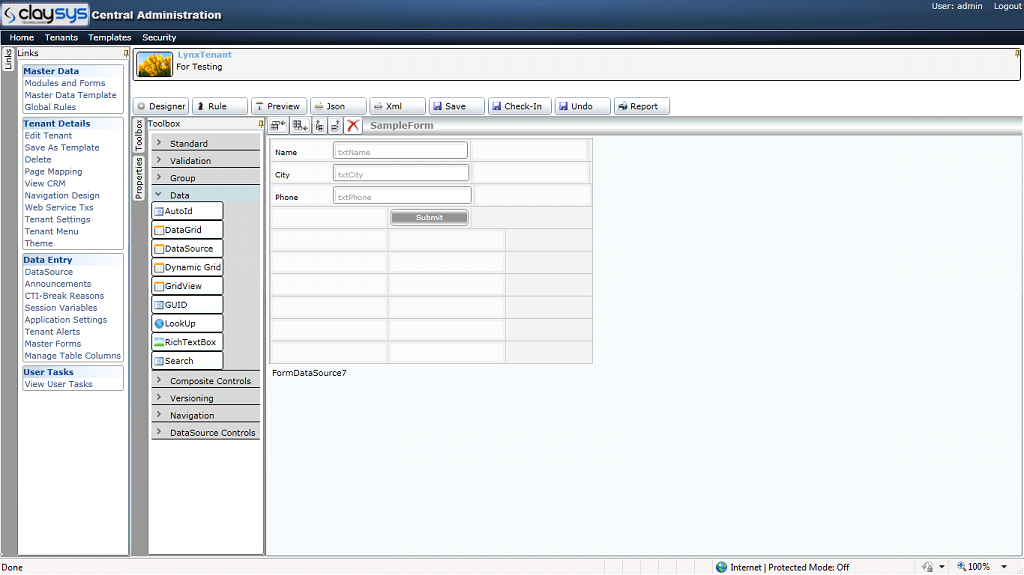1024x575 pixels.
Task: Select the LookUp control in the toolbox
Action: [187, 324]
